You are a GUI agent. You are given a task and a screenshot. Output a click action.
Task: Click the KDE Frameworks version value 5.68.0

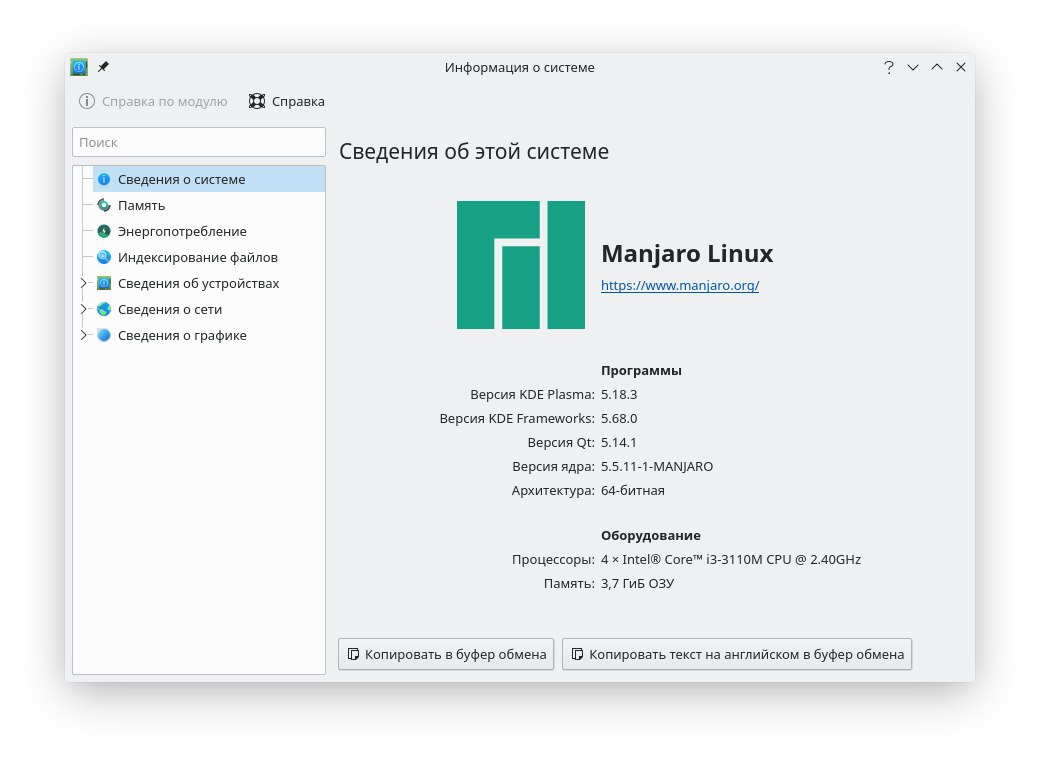coord(619,419)
